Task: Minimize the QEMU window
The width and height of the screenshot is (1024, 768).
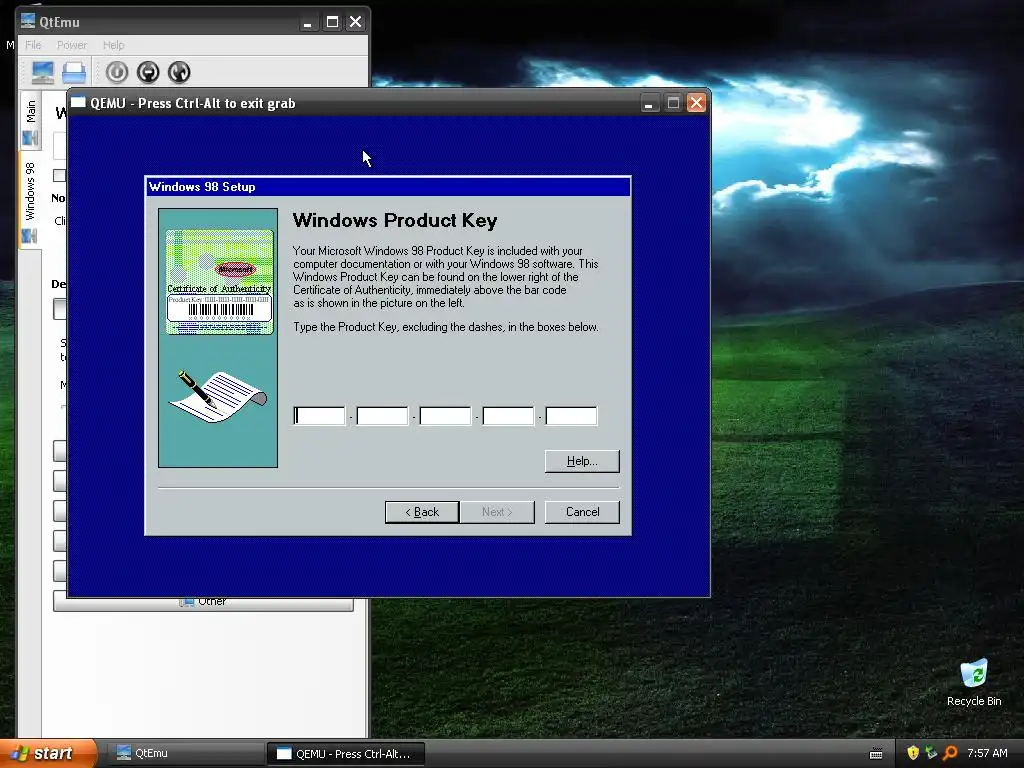Action: pos(649,103)
